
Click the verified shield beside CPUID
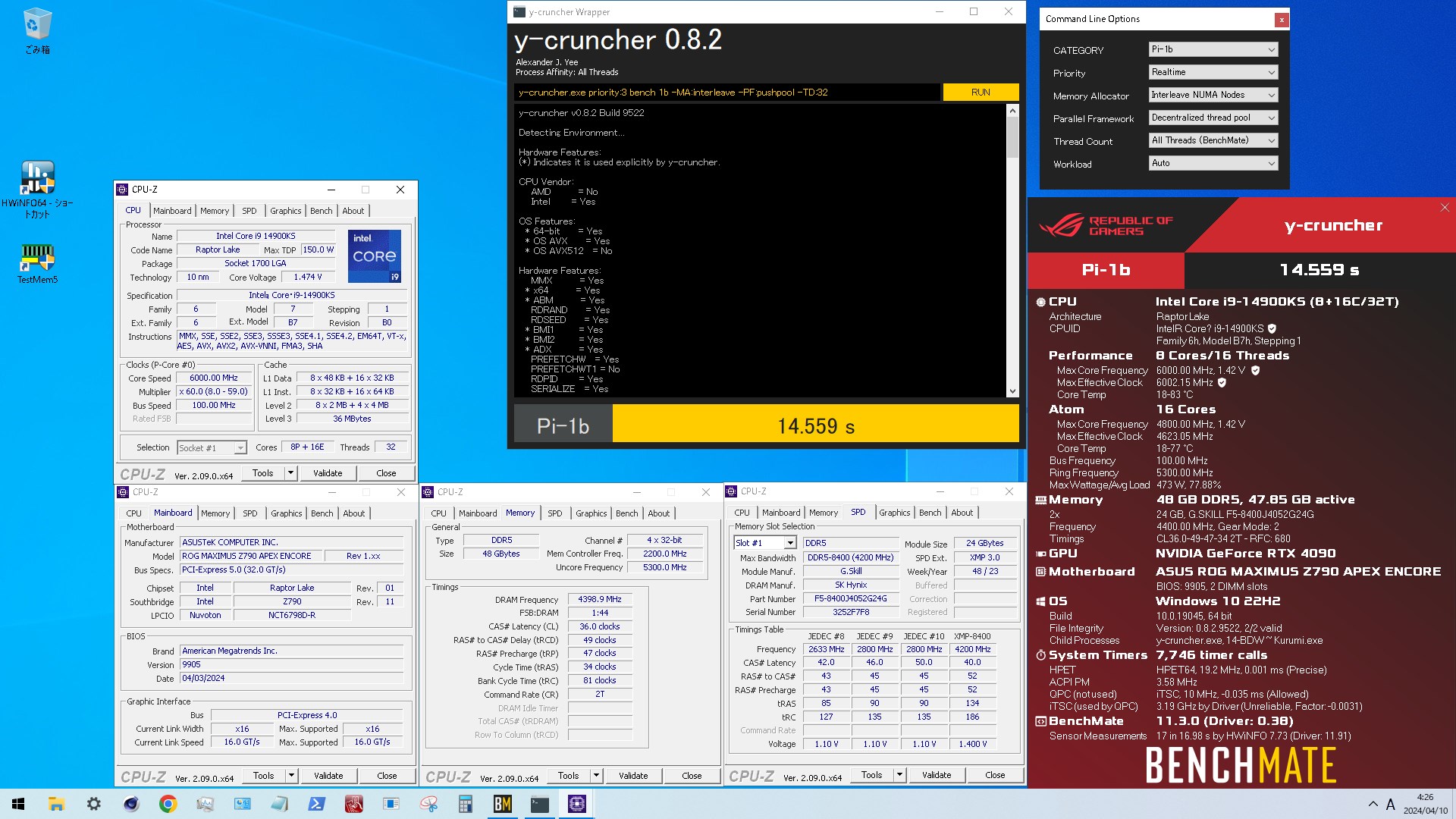(1272, 328)
